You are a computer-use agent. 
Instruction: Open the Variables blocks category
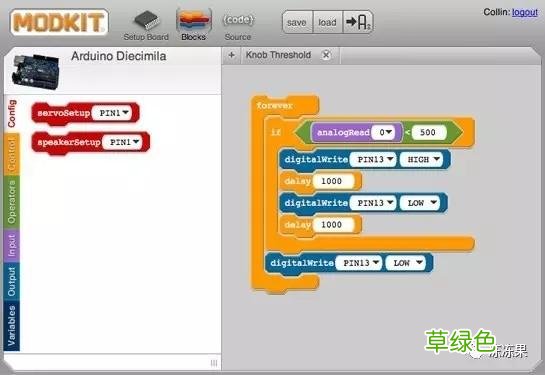pyautogui.click(x=12, y=326)
